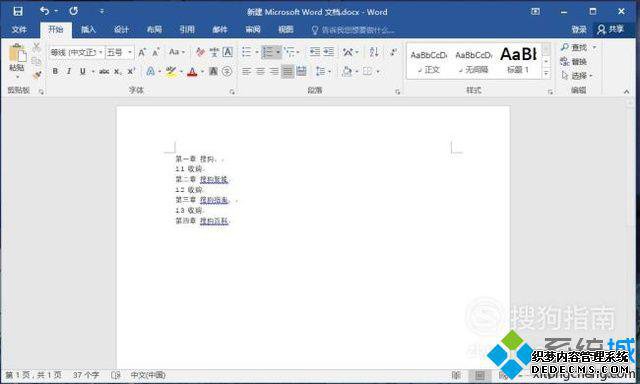Expand the Styles gallery with the More arrow
This screenshot has width=640, height=384.
(546, 73)
